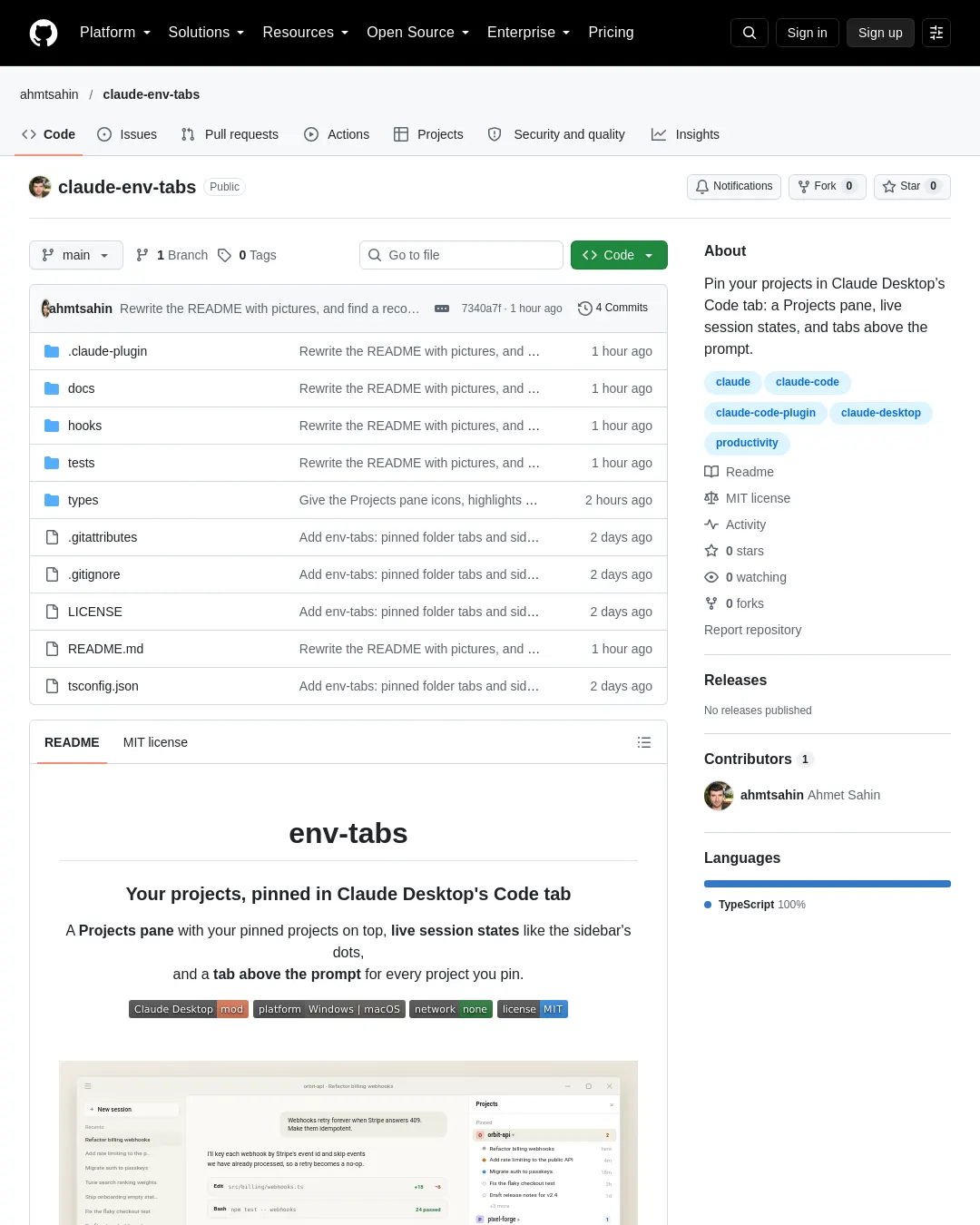The image size is (980, 1225).
Task: Click the Go to file search field
Action: (461, 255)
